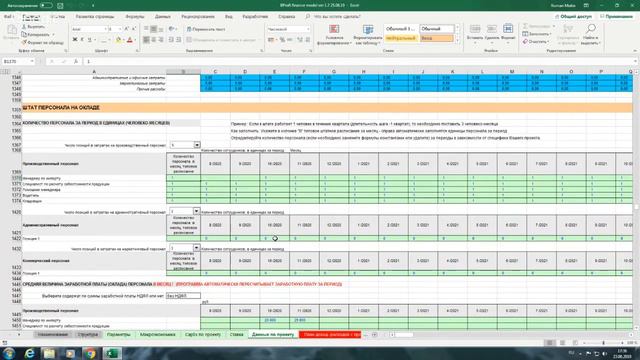This screenshot has width=640, height=360.
Task: Apply the orange Input cell style
Action: tap(436, 38)
